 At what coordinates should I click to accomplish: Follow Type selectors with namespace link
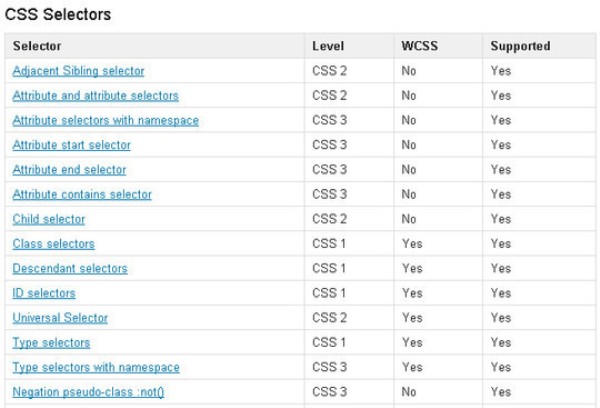pos(96,367)
